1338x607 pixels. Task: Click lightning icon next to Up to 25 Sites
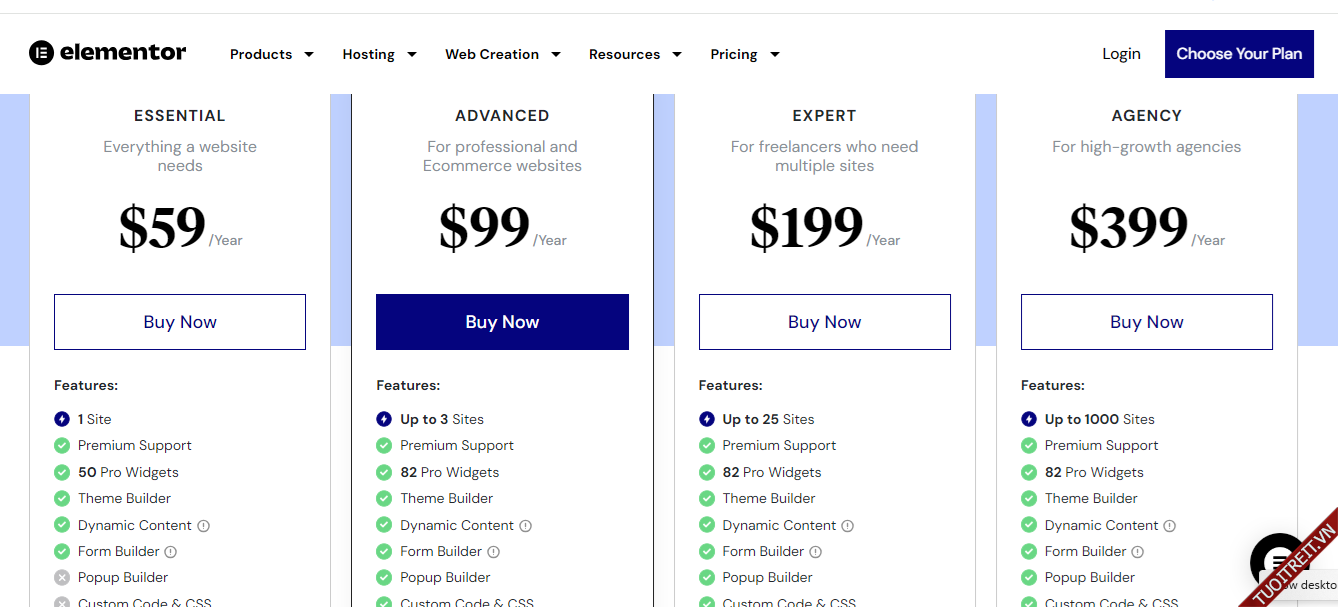click(x=707, y=420)
